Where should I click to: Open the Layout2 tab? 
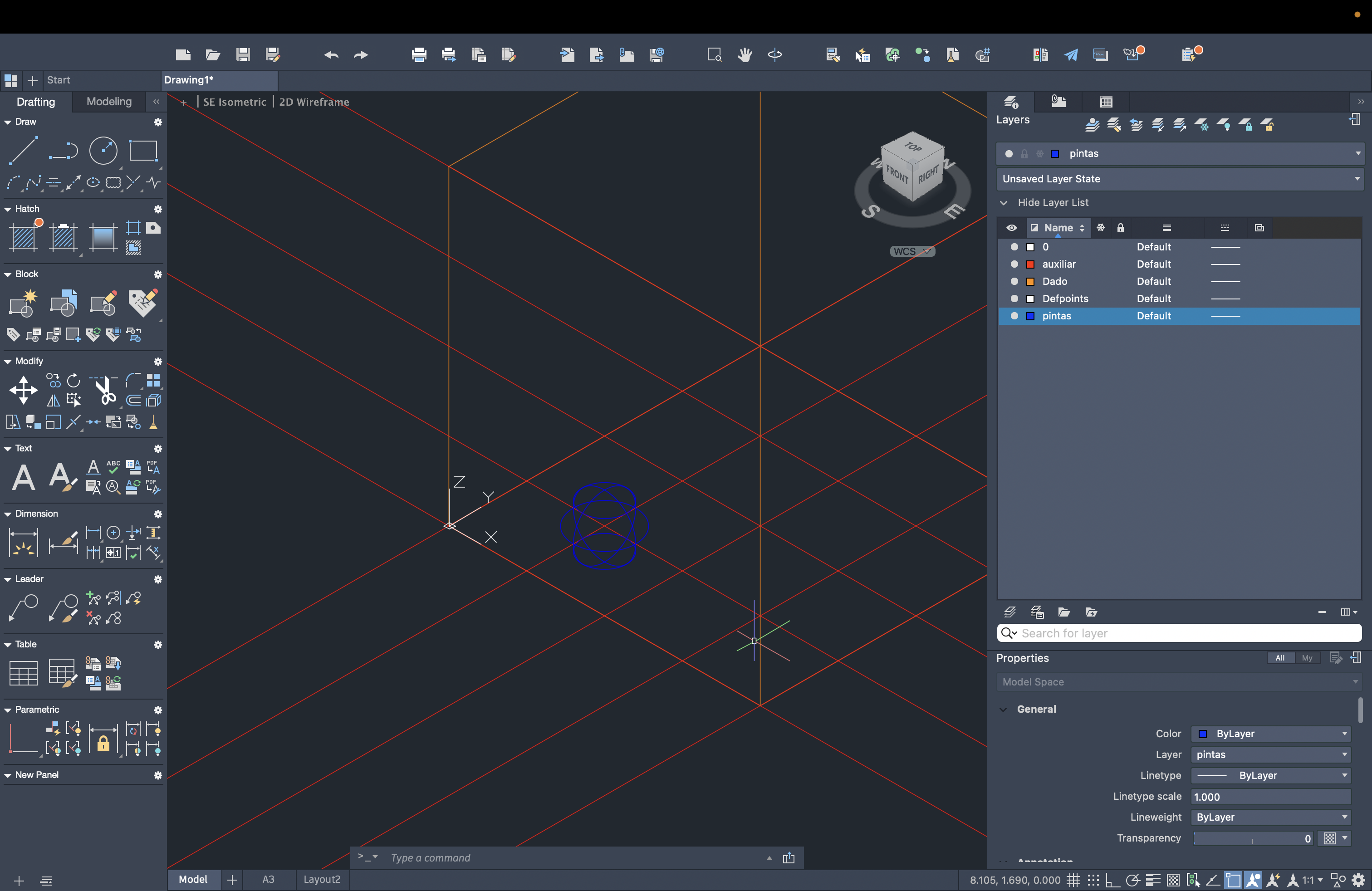point(322,880)
